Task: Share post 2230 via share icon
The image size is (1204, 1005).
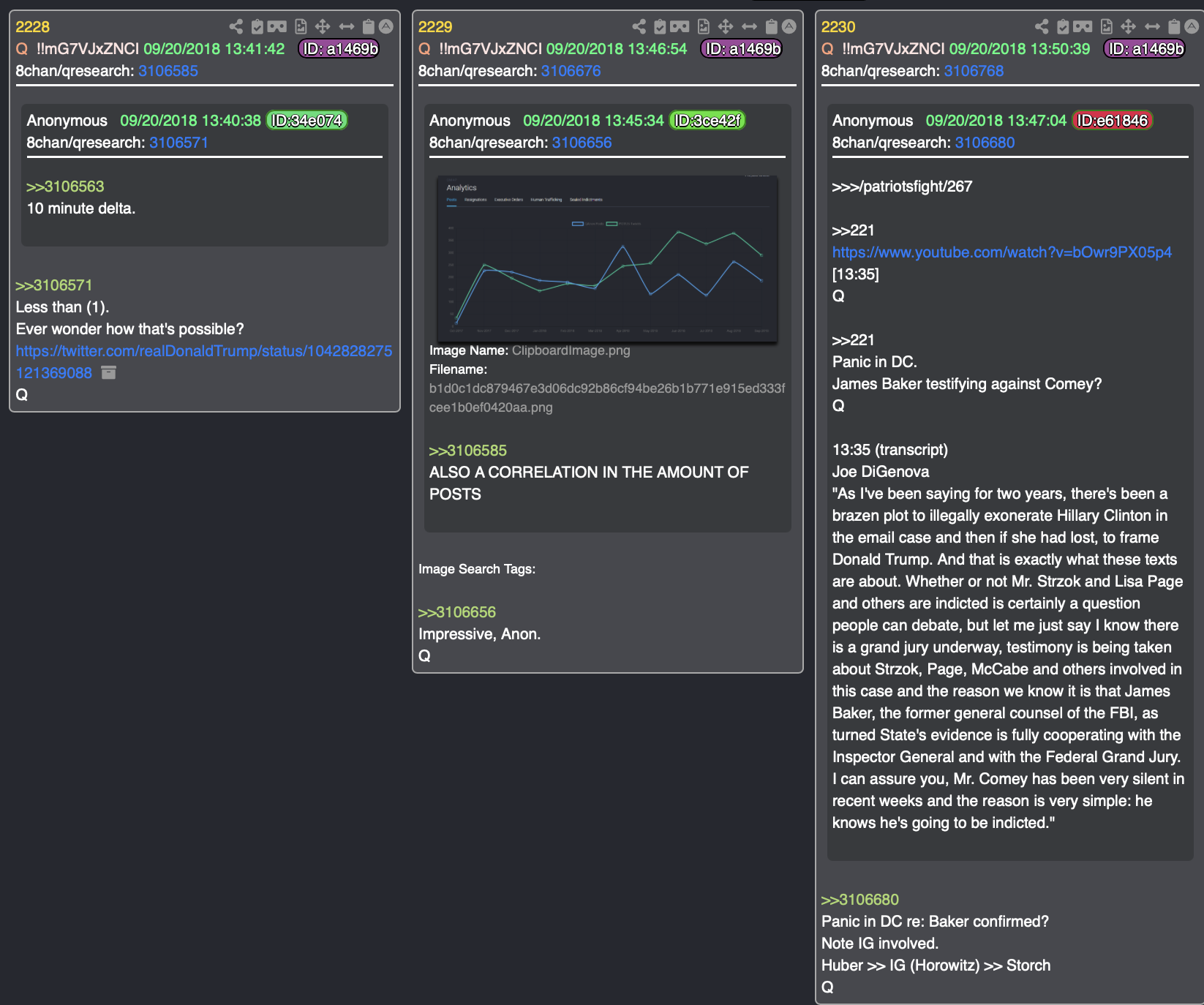Action: pyautogui.click(x=1042, y=27)
